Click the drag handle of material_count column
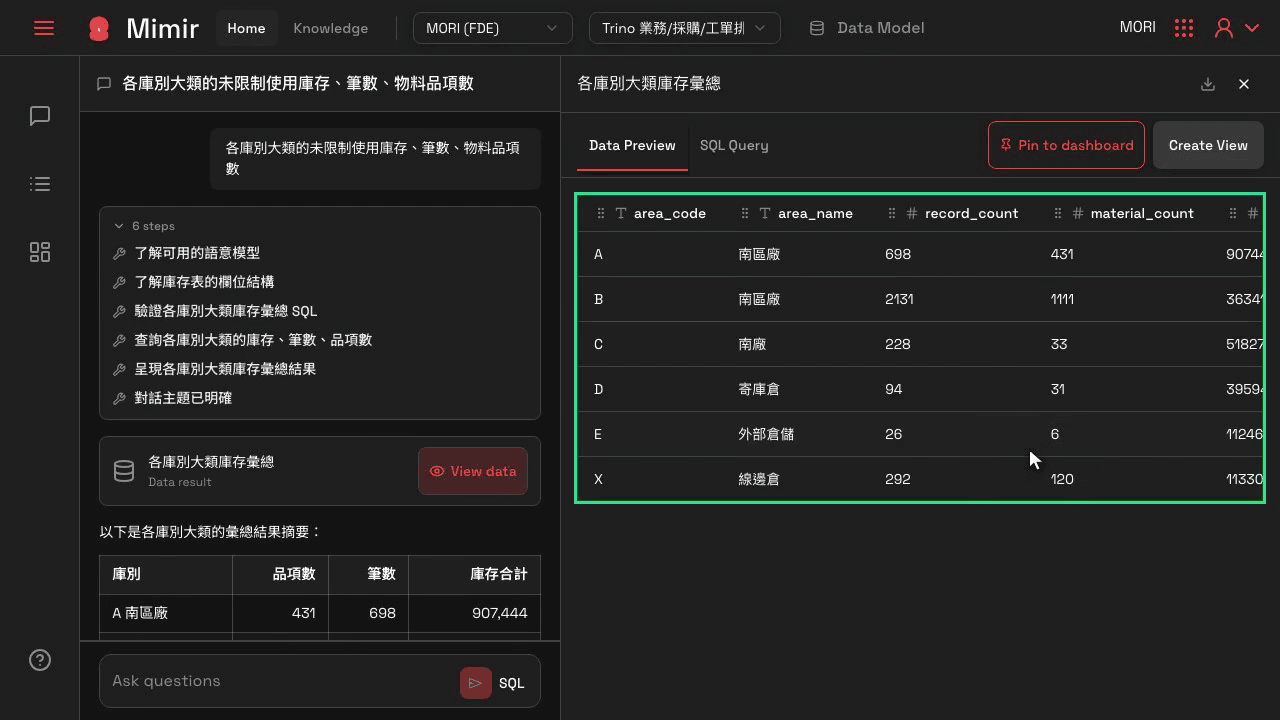This screenshot has height=720, width=1280. pyautogui.click(x=1057, y=213)
